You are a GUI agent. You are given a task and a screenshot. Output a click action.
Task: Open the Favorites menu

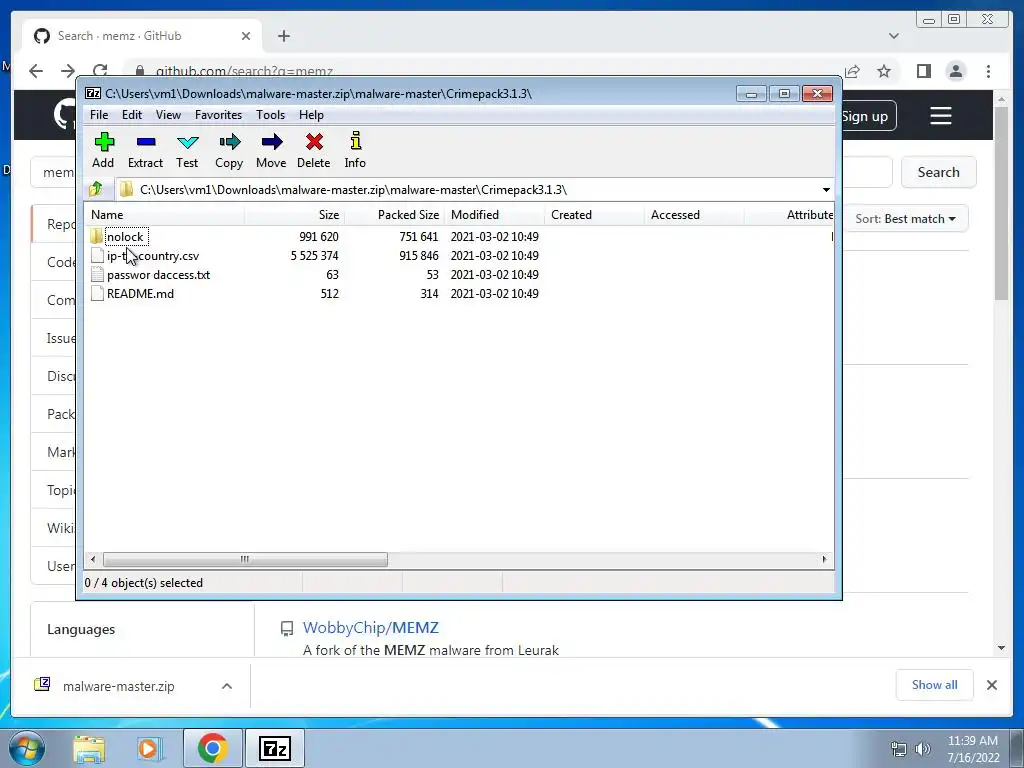click(218, 115)
